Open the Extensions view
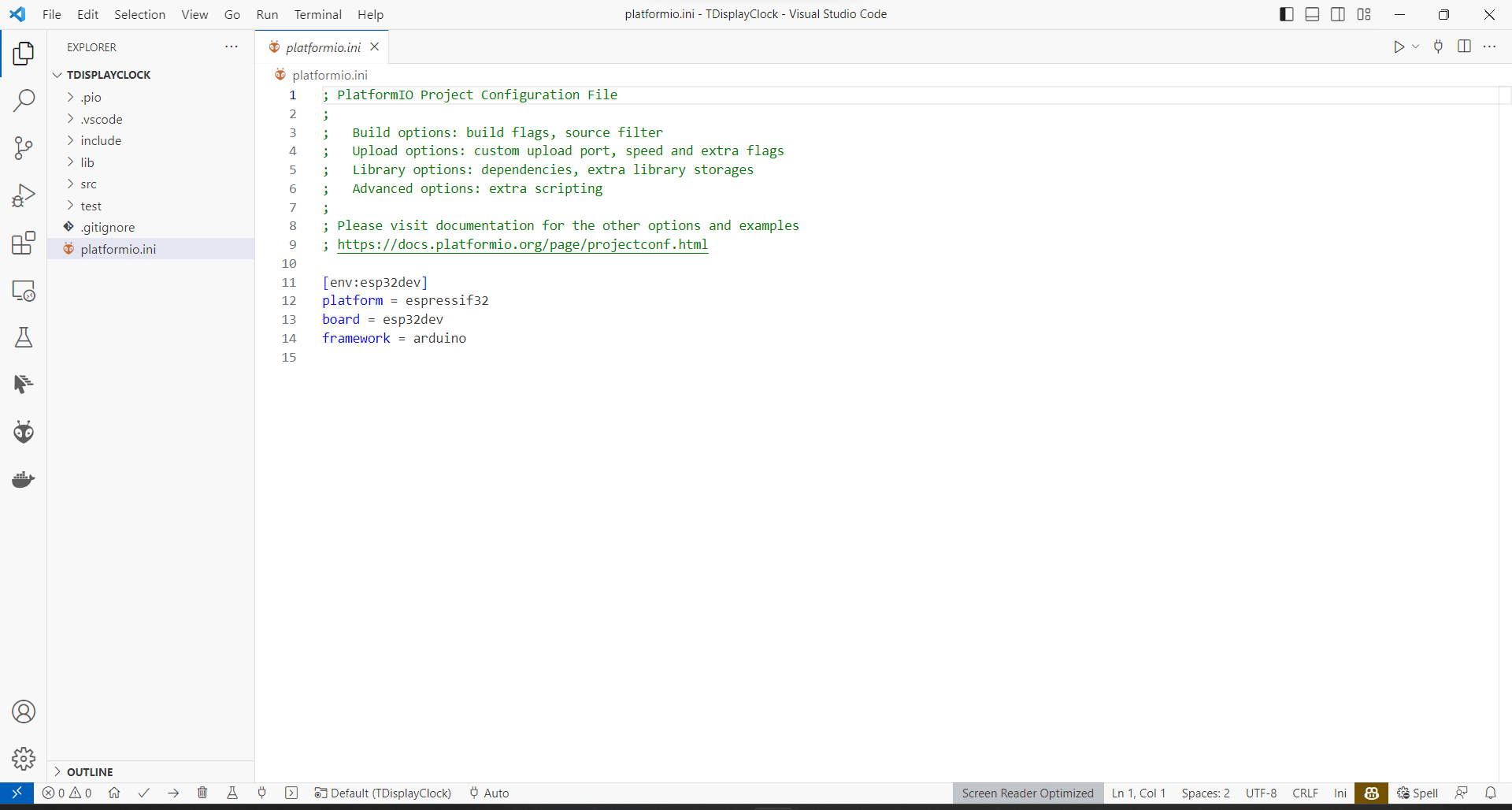The width and height of the screenshot is (1512, 810). point(24,243)
